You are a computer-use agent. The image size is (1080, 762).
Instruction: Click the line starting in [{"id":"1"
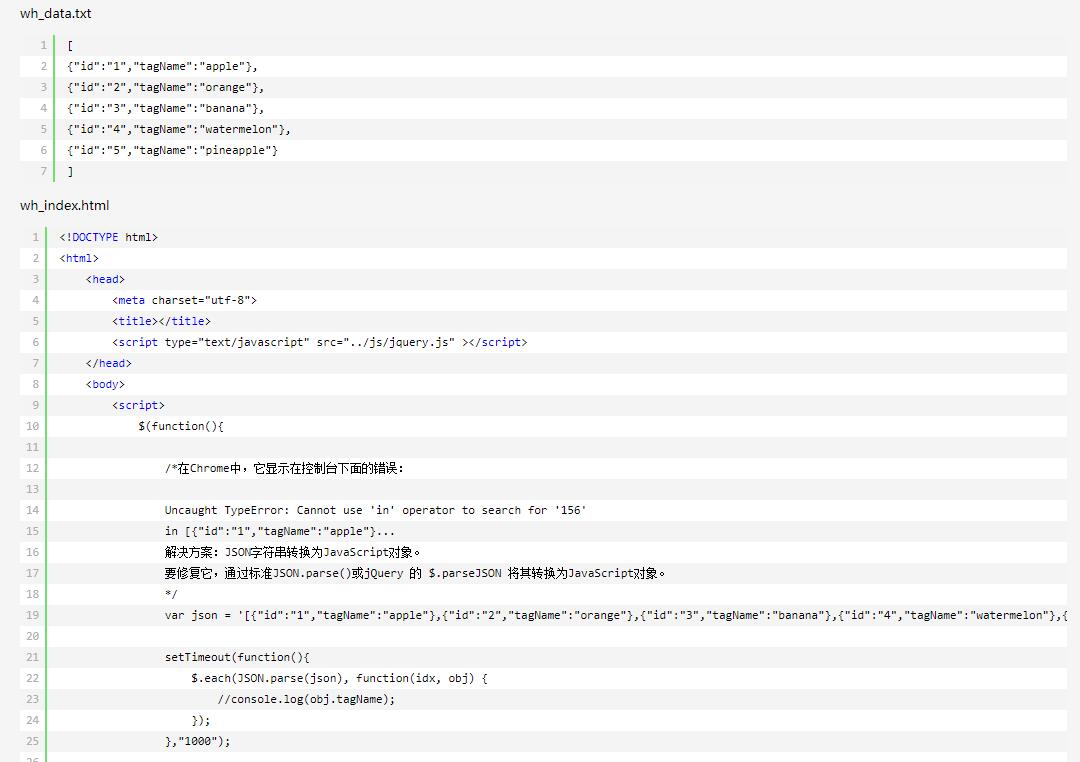[x=280, y=531]
